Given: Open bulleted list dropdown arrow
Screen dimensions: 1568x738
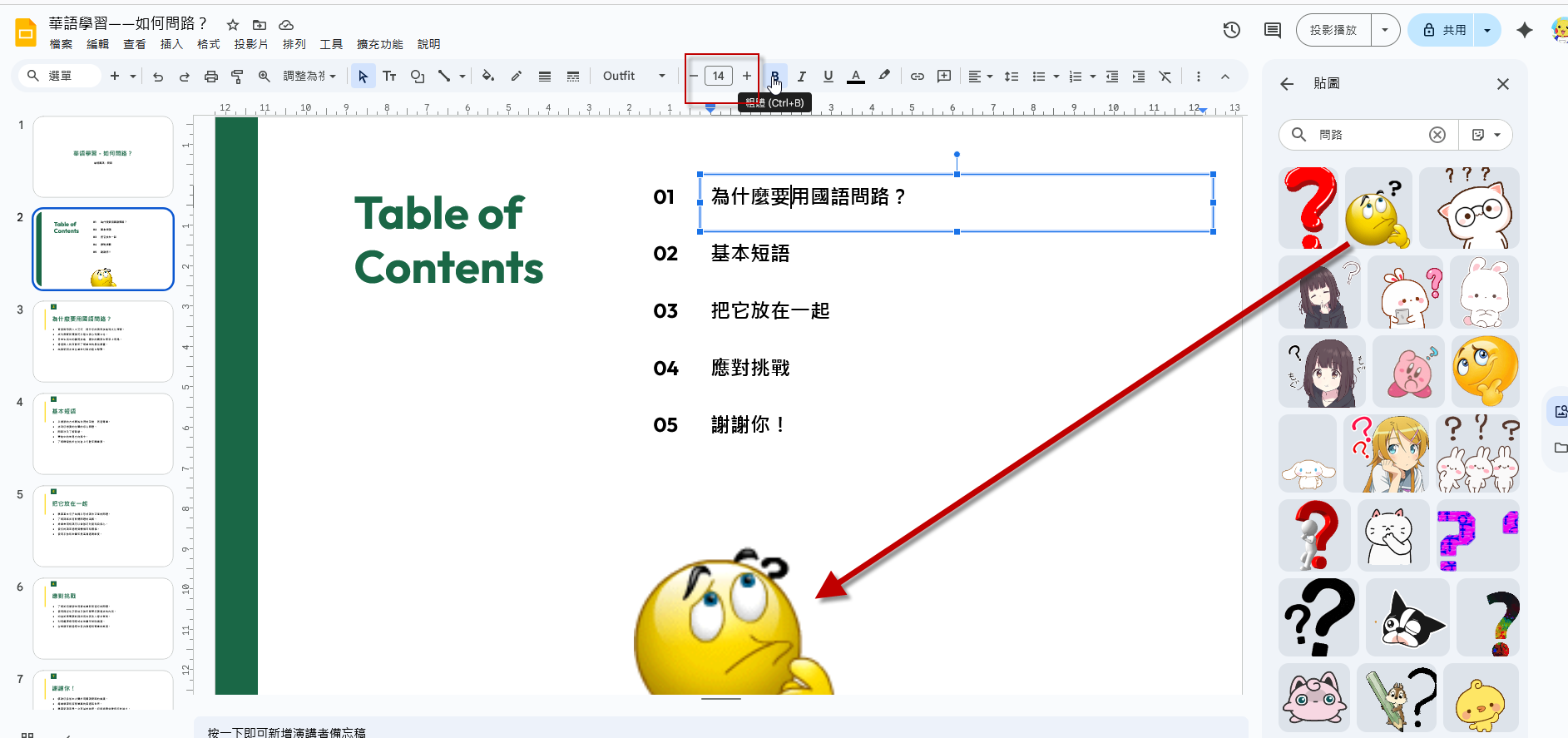Looking at the screenshot, I should click(x=1056, y=77).
